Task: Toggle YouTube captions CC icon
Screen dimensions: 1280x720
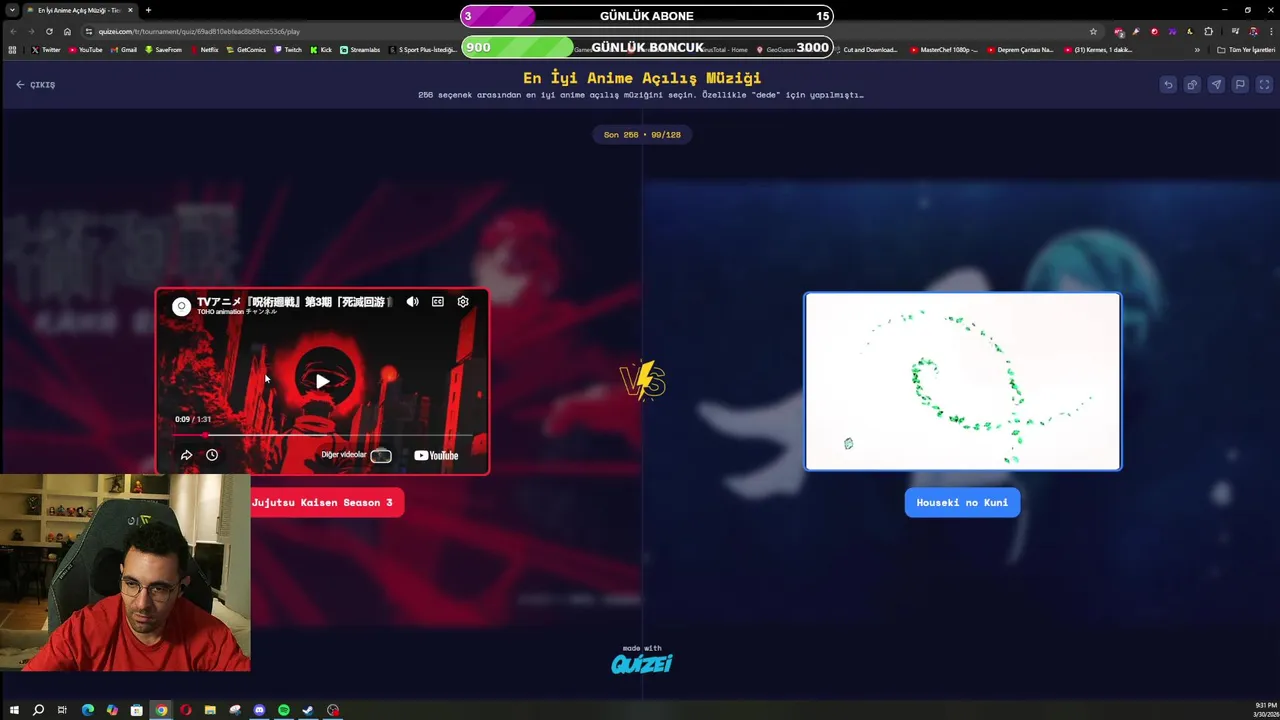Action: click(x=438, y=302)
